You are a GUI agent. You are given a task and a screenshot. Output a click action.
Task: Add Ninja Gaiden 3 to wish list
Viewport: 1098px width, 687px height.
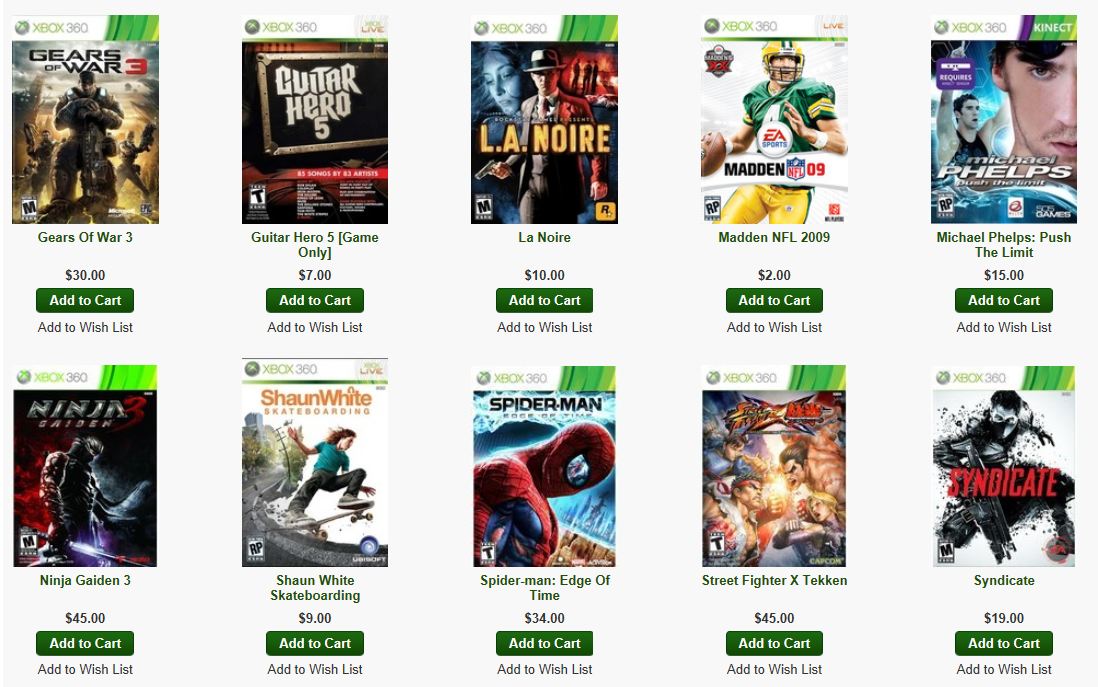tap(85, 669)
